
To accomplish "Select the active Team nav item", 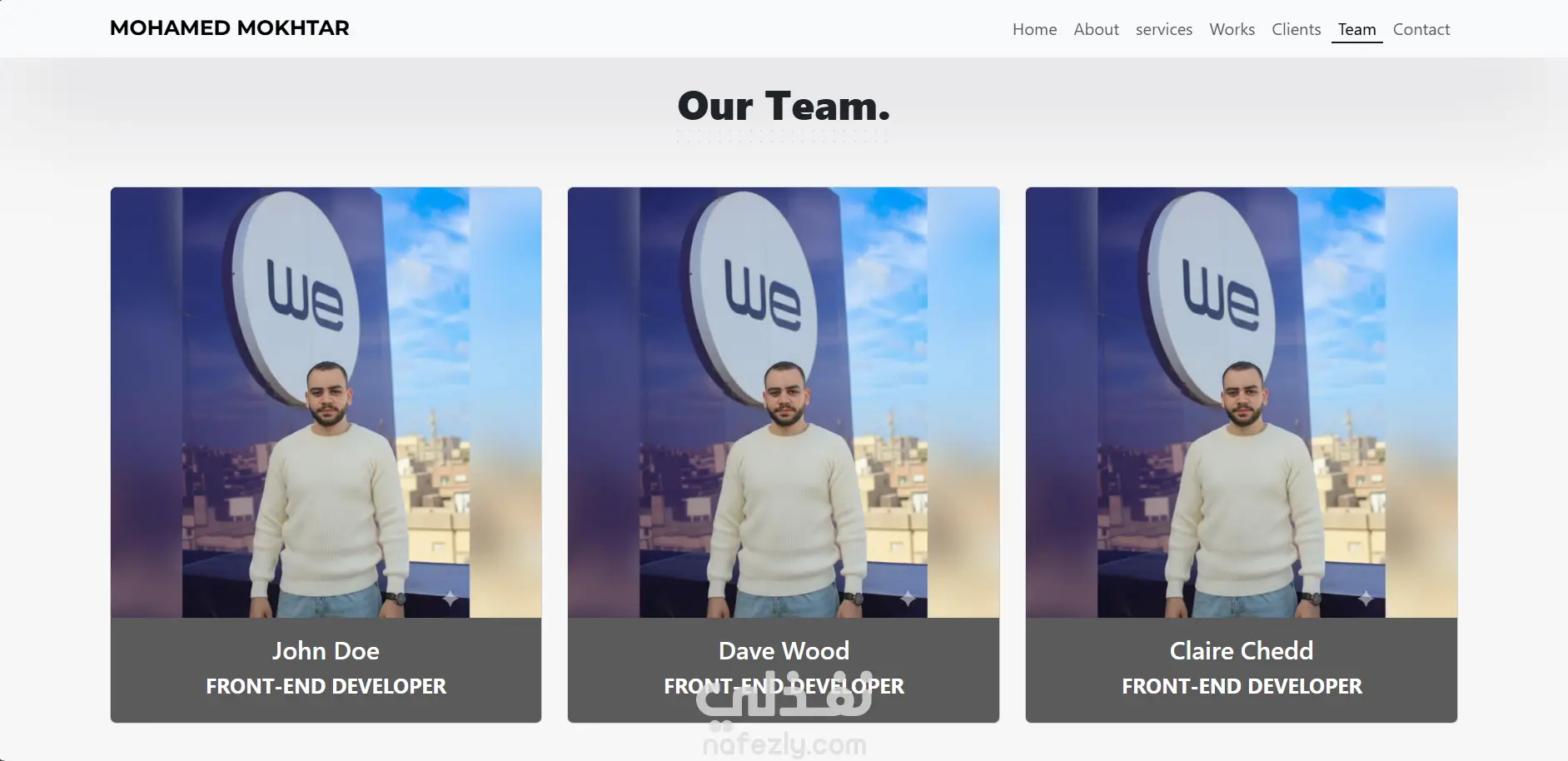I will pyautogui.click(x=1356, y=29).
